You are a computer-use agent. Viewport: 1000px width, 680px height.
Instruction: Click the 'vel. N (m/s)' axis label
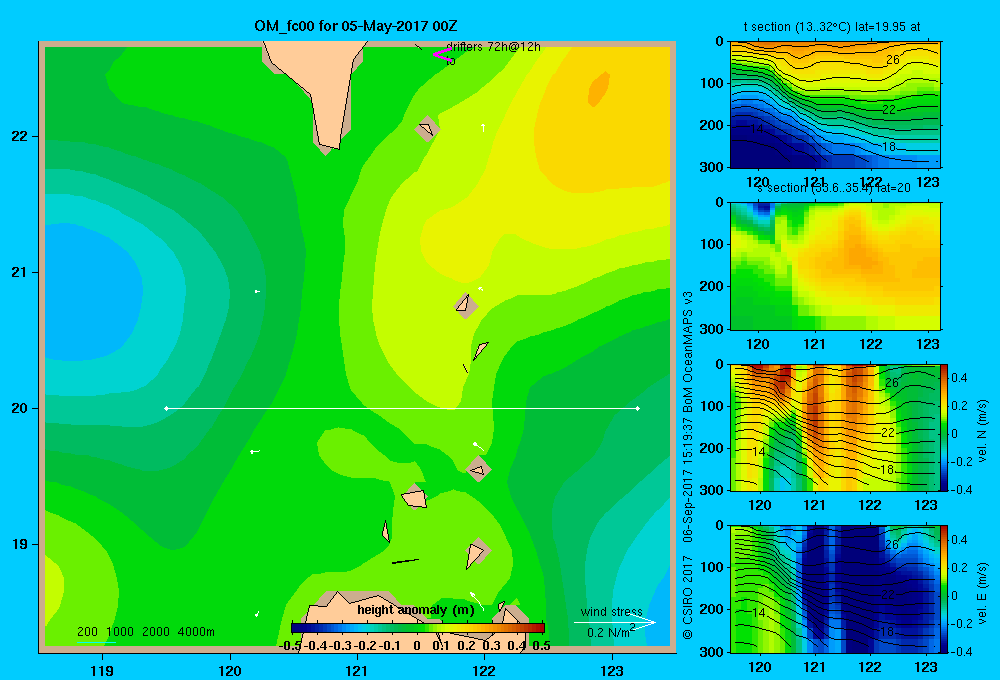tap(983, 431)
